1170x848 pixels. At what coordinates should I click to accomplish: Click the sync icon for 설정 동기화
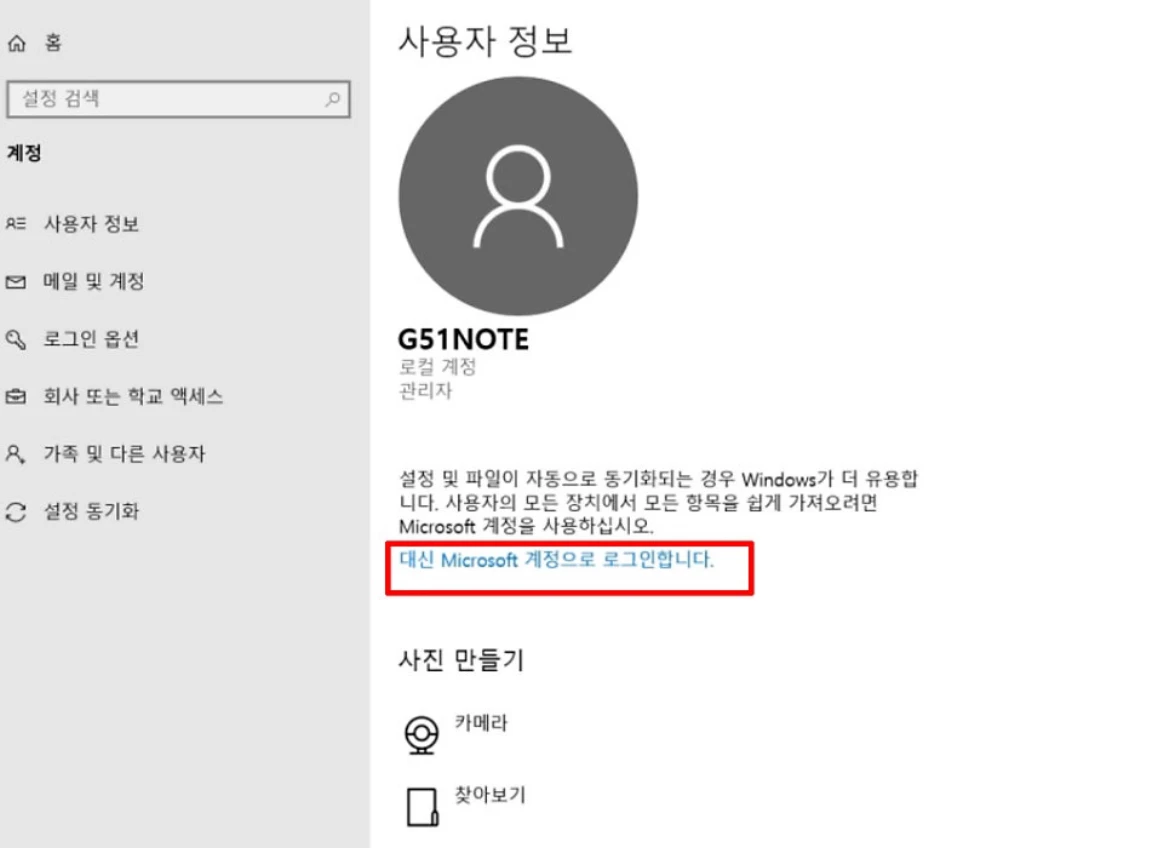16,512
